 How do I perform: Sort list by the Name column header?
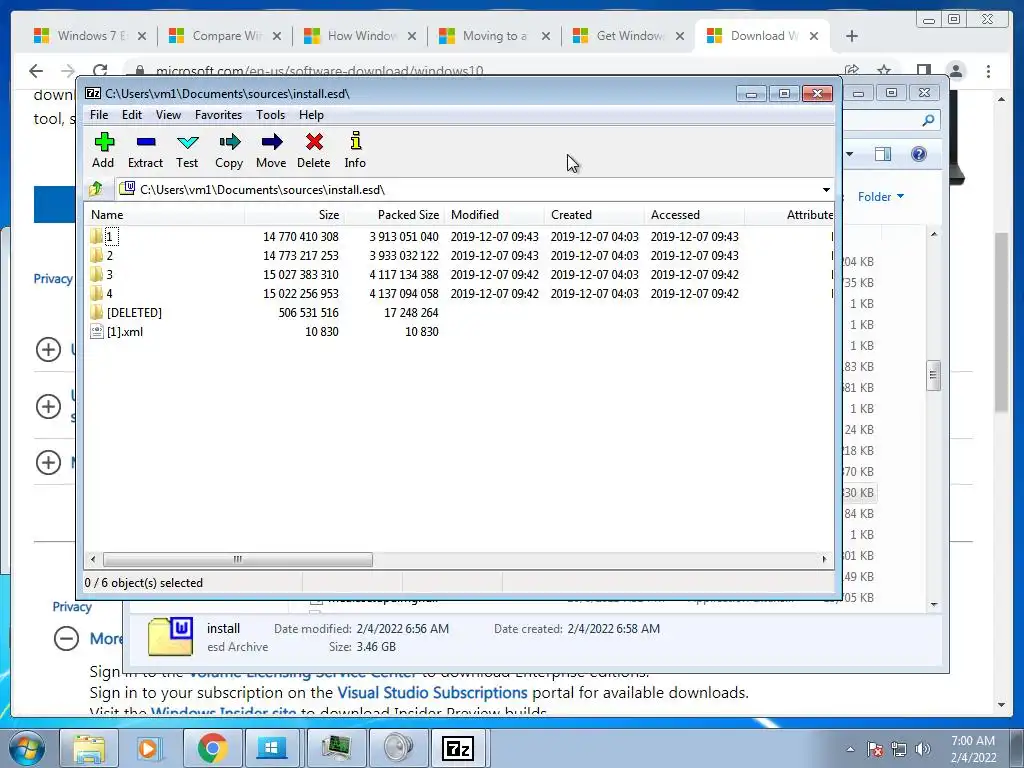[165, 214]
